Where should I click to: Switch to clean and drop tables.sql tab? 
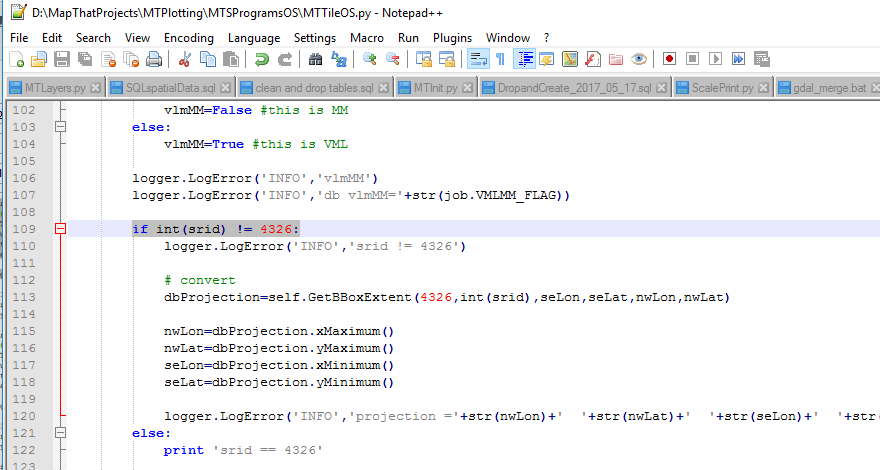pos(314,88)
